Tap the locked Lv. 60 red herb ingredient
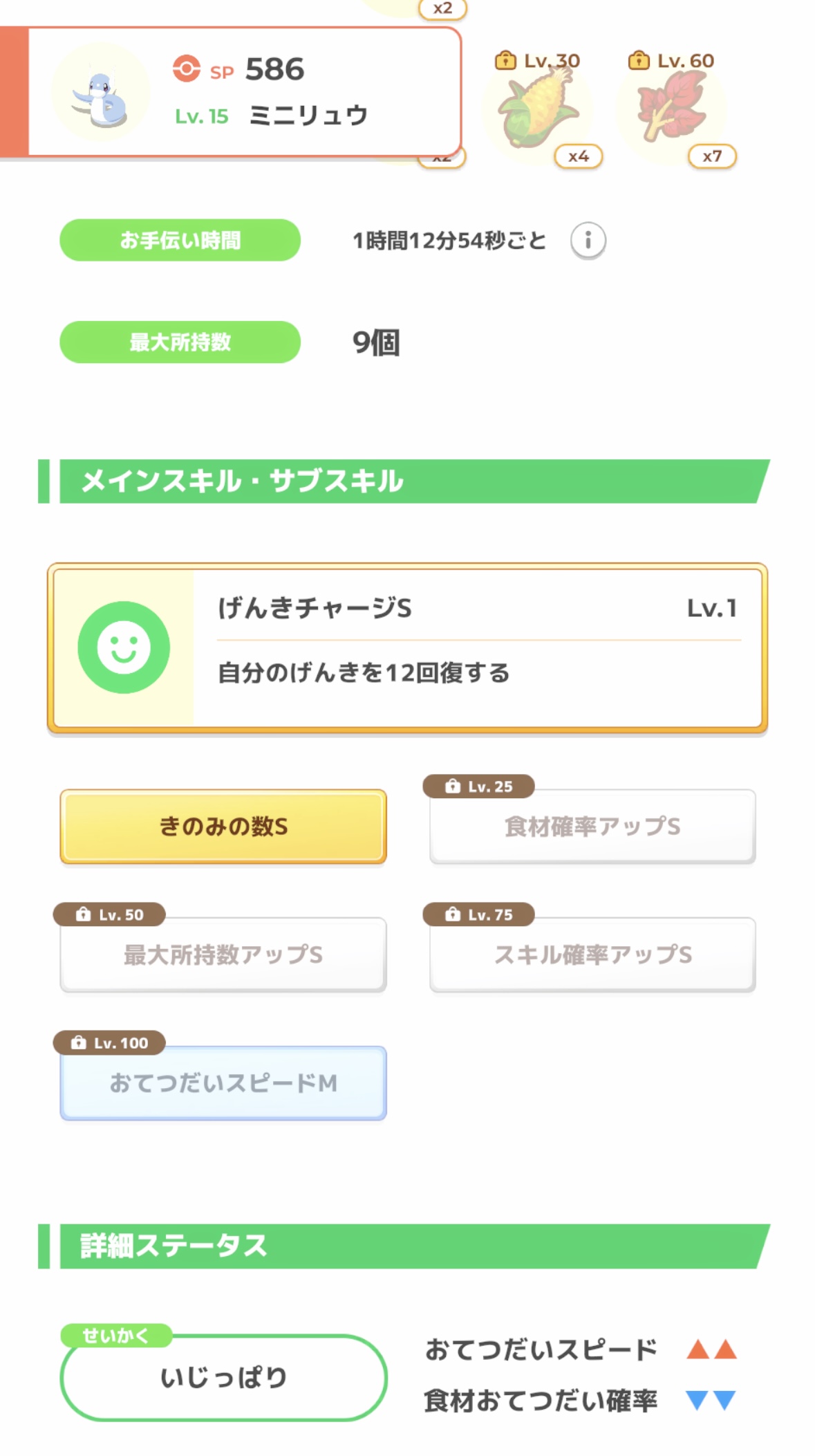 click(x=671, y=107)
